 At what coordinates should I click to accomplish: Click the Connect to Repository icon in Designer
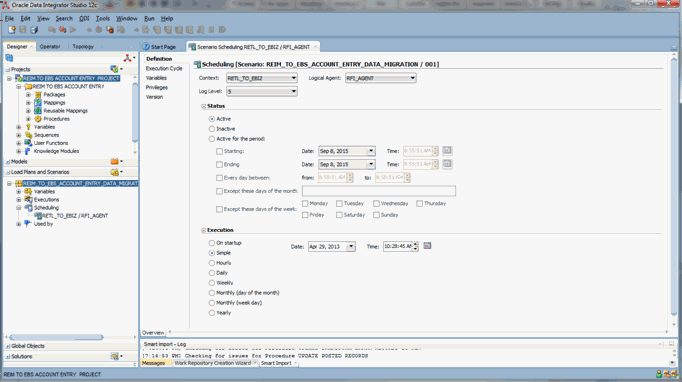[9, 58]
